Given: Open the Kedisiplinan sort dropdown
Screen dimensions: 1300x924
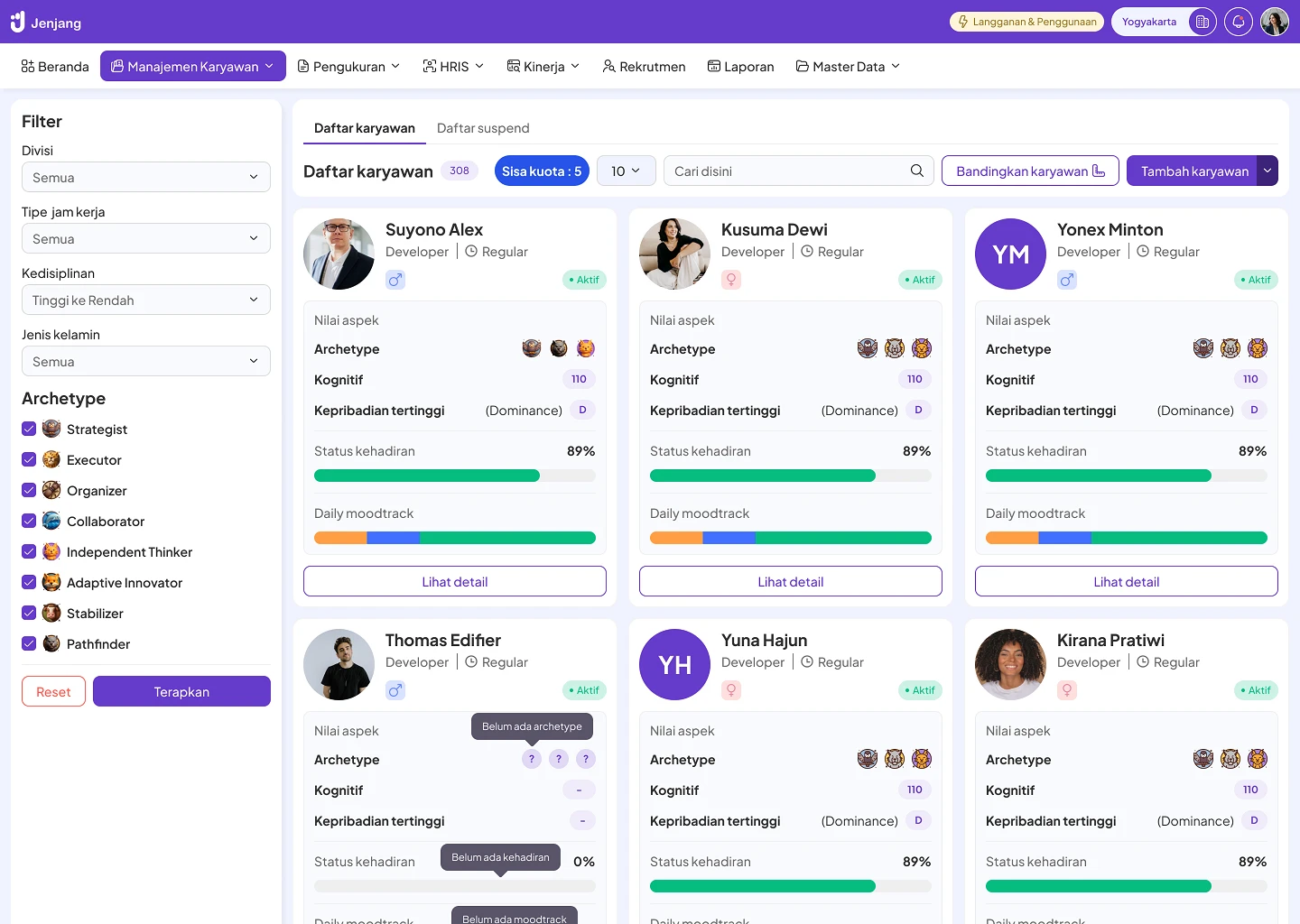Looking at the screenshot, I should (x=146, y=300).
